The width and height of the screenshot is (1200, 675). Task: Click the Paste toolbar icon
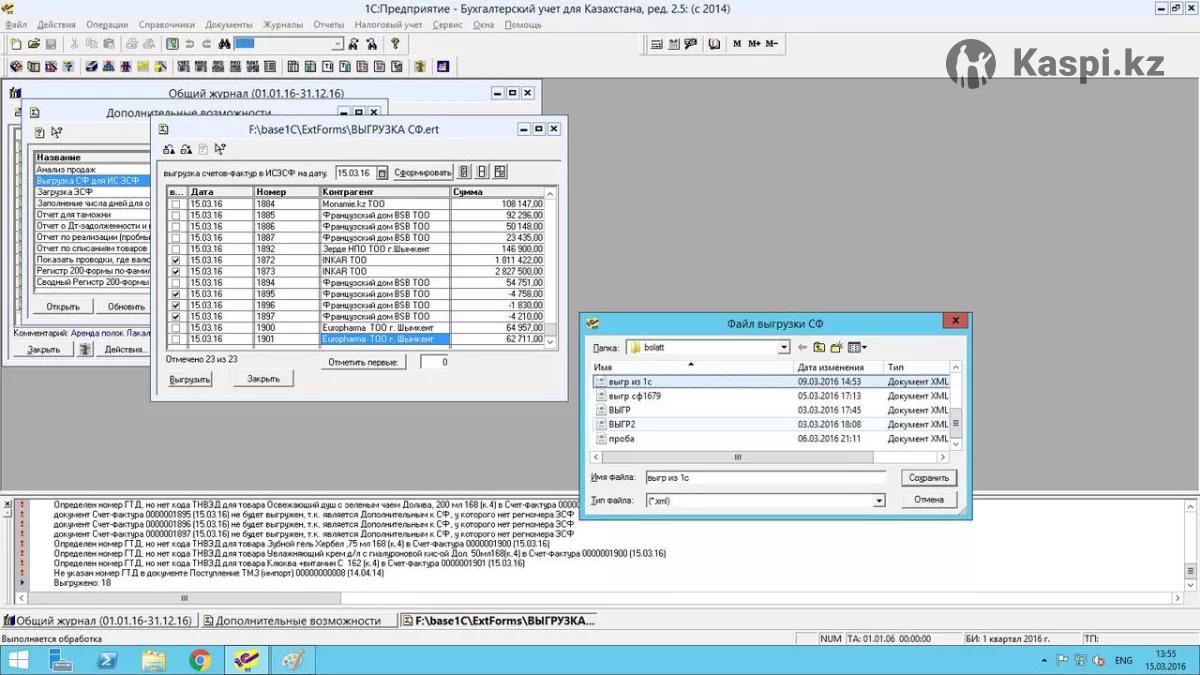point(108,44)
